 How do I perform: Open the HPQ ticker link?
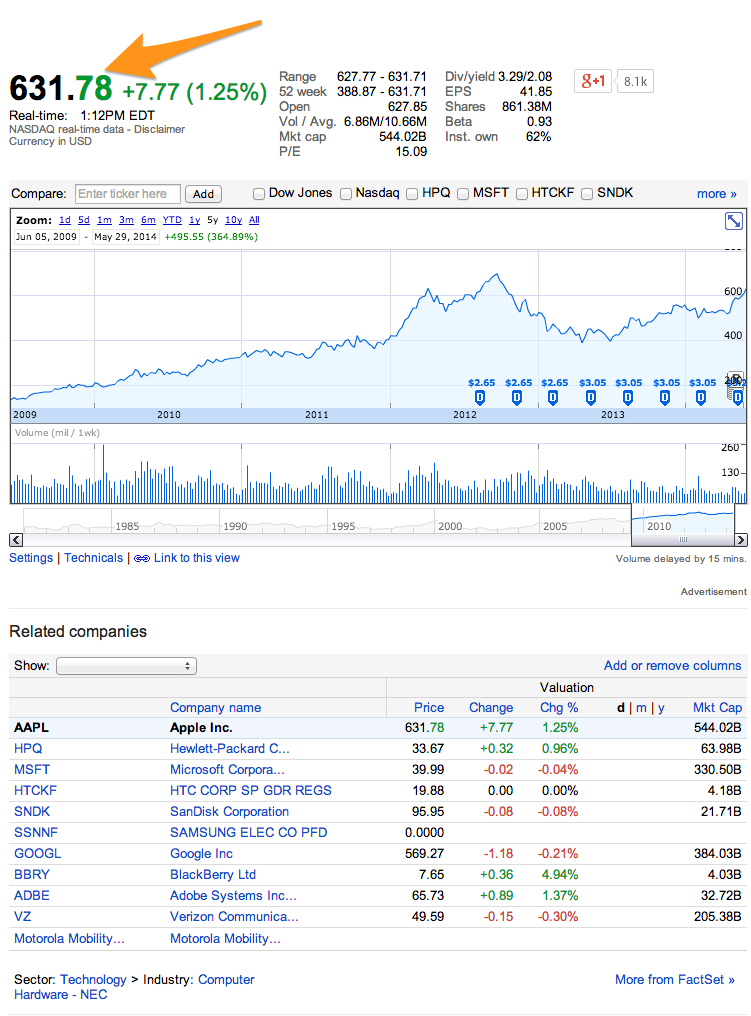[x=28, y=748]
